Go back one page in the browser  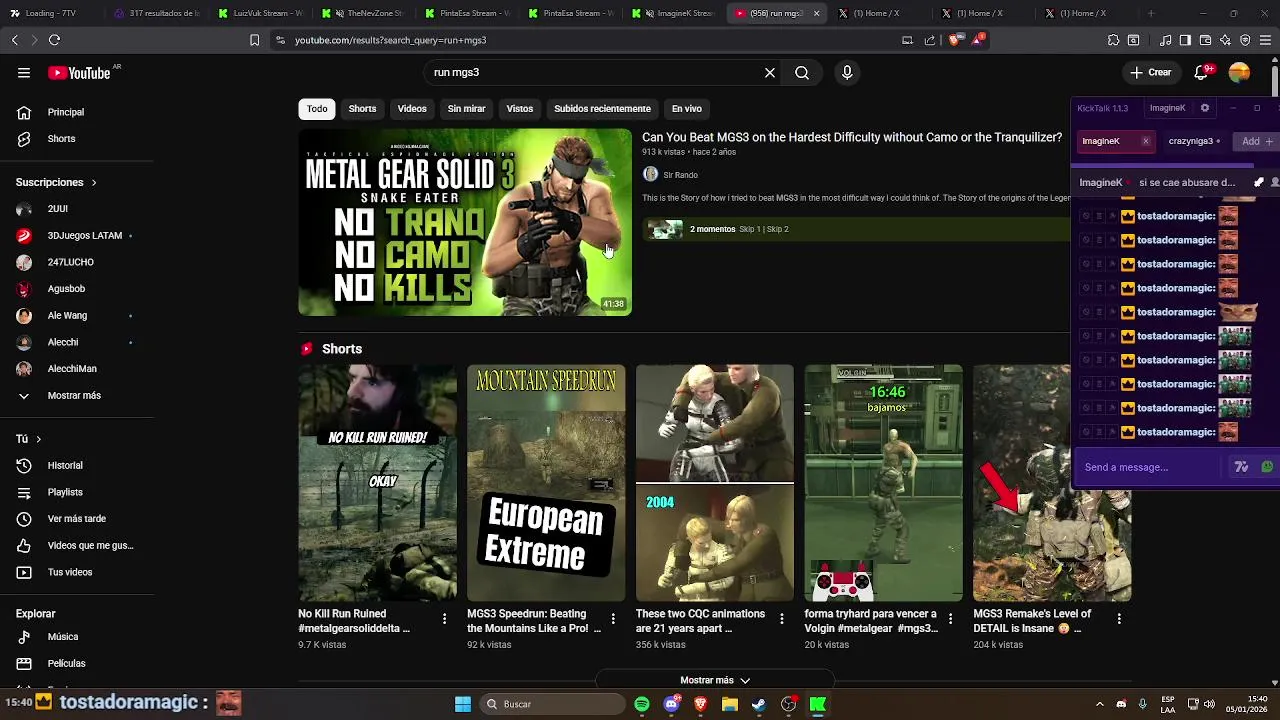click(x=14, y=40)
